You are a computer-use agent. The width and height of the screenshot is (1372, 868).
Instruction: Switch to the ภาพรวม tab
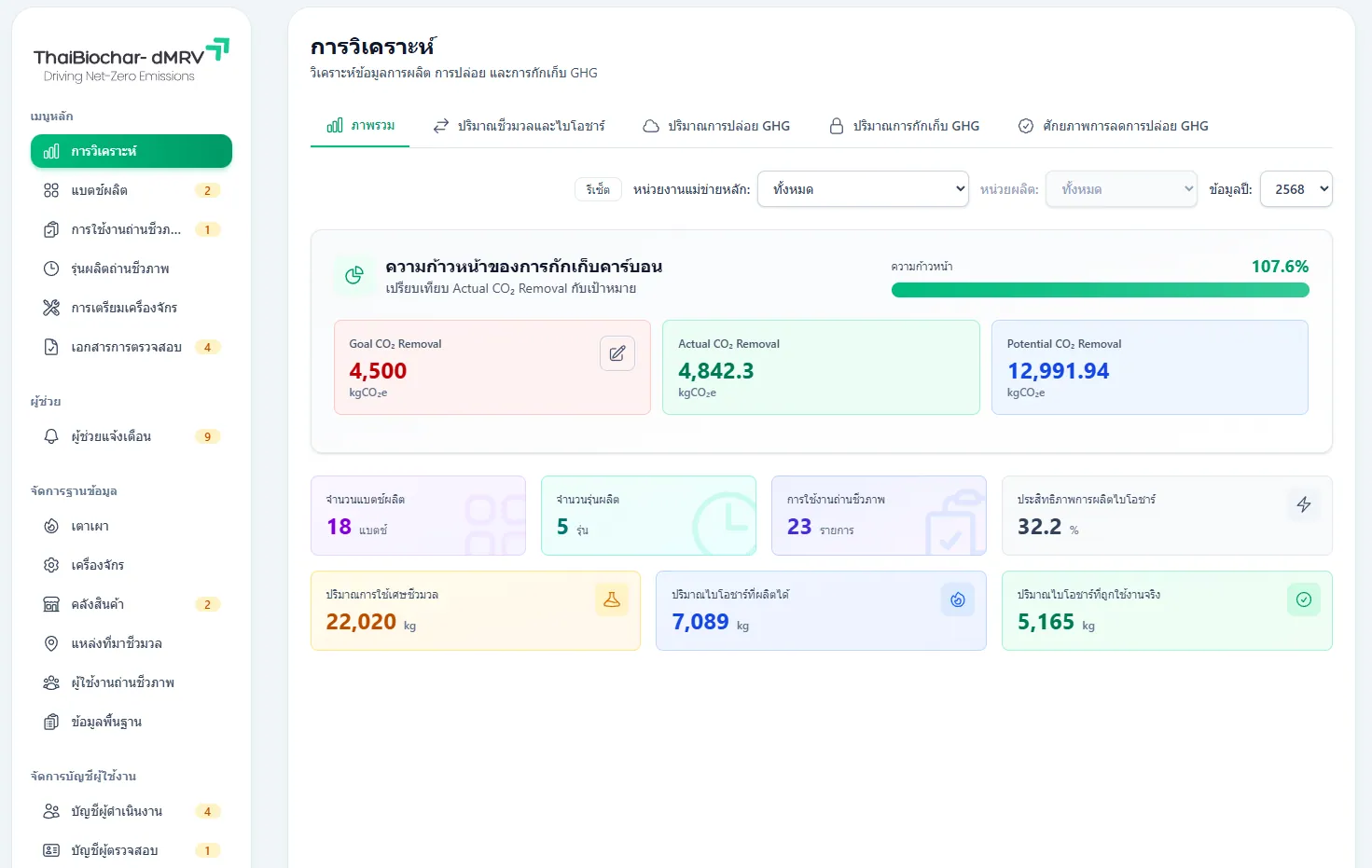(x=360, y=126)
